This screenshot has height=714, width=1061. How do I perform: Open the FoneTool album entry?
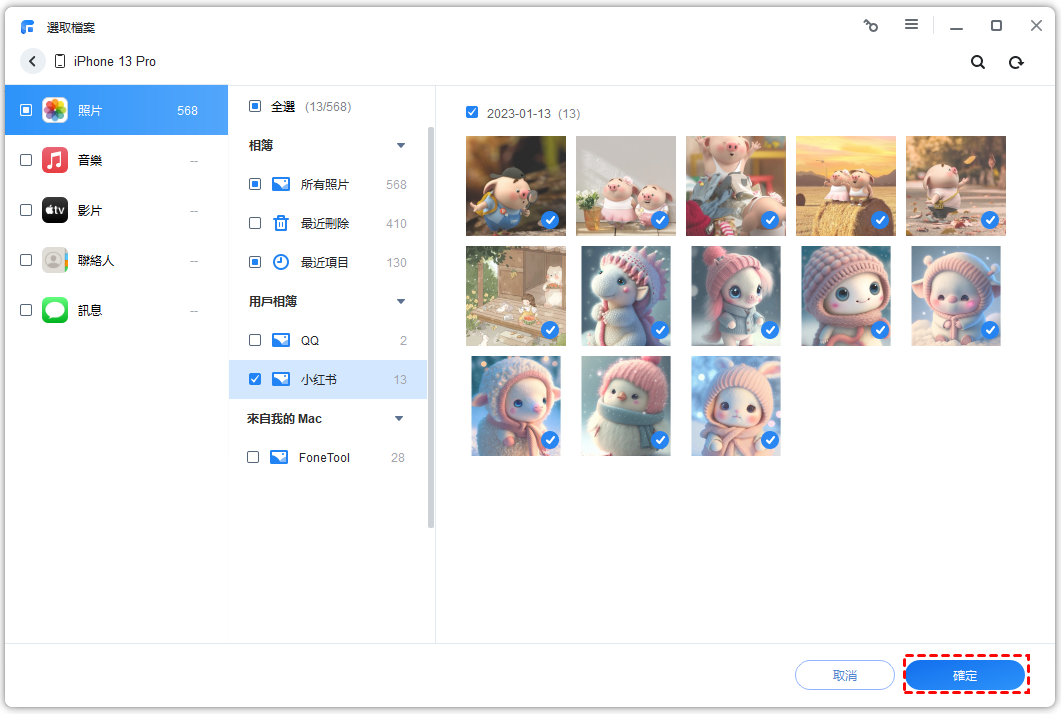coord(324,457)
